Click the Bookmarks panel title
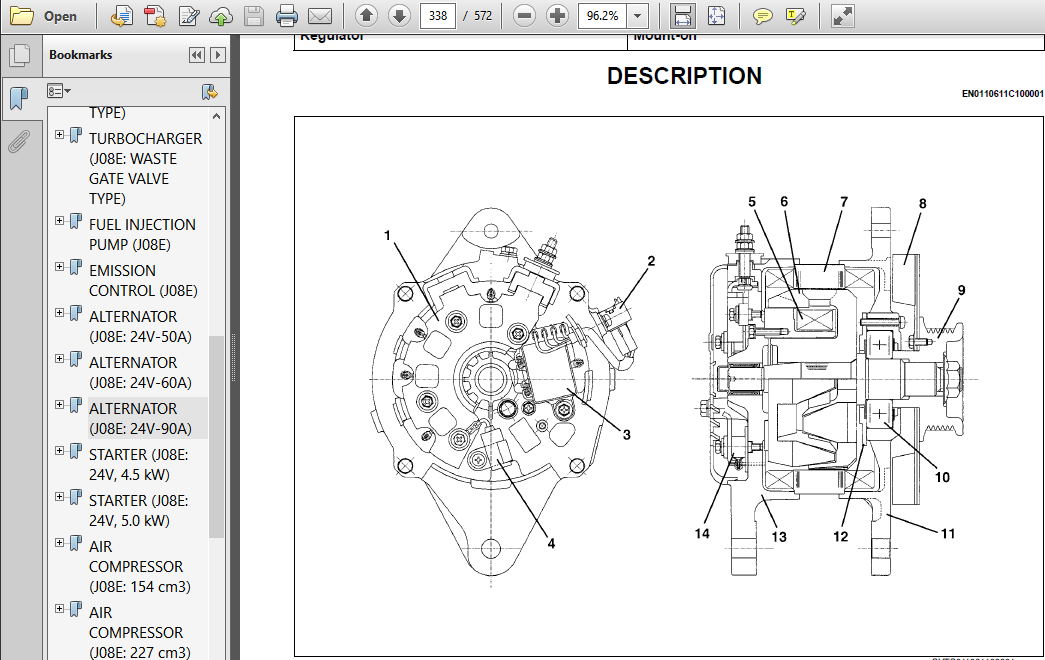1045x660 pixels. [81, 55]
